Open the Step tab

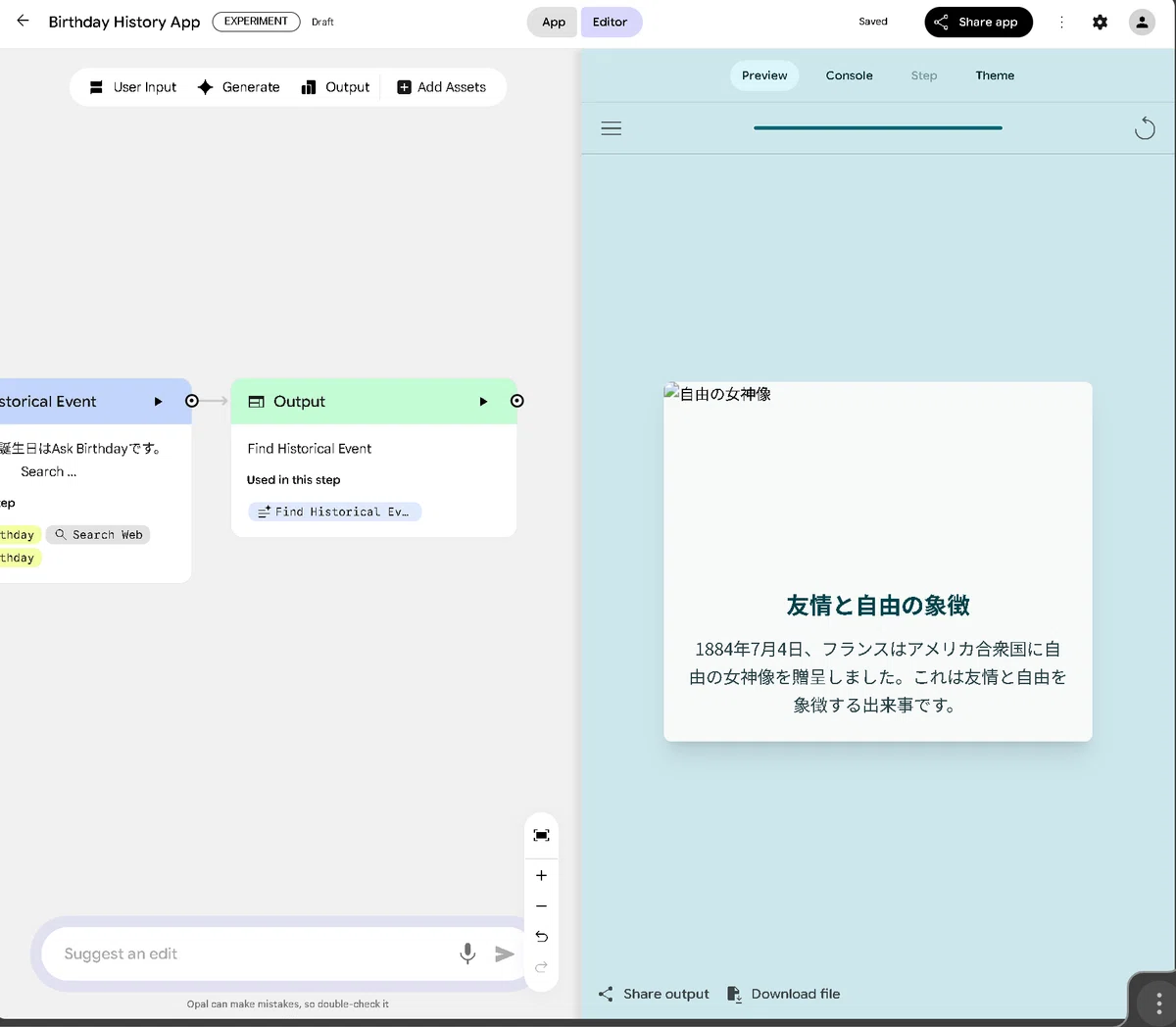coord(924,75)
